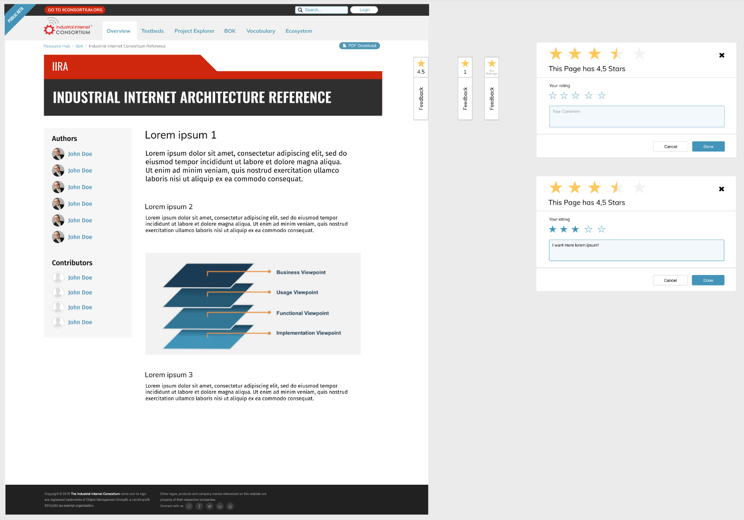Click Cancel in the empty-comment rating dialog

(x=670, y=147)
